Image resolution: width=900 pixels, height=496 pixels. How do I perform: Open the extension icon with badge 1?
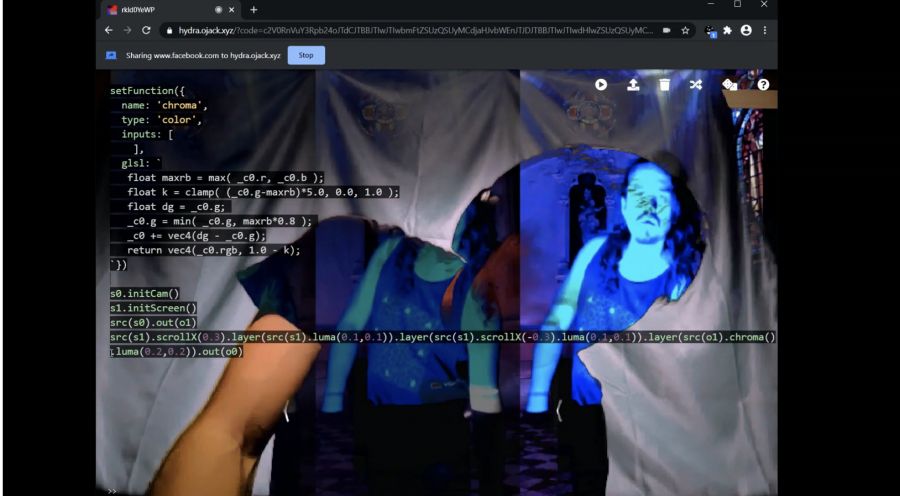click(711, 31)
